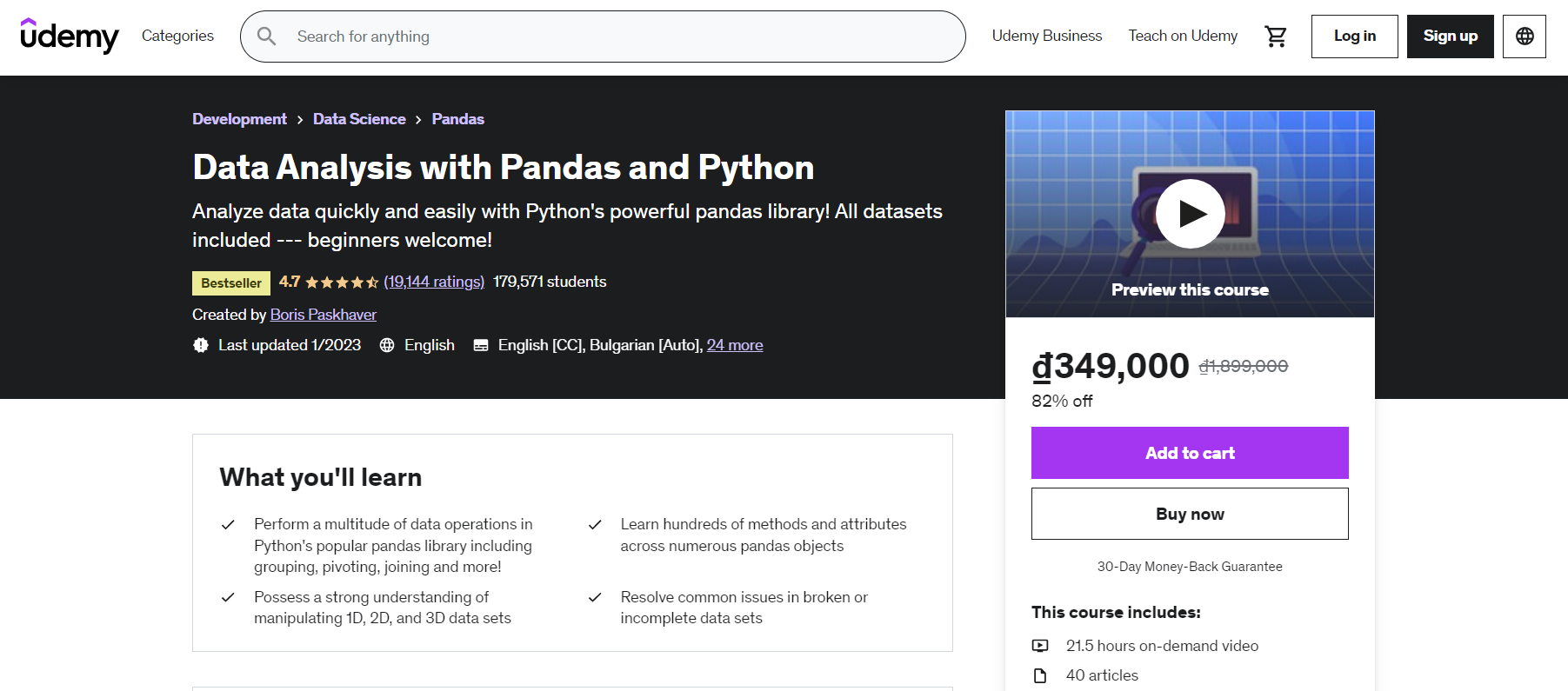
Task: Click the star rating icons
Action: (x=342, y=282)
